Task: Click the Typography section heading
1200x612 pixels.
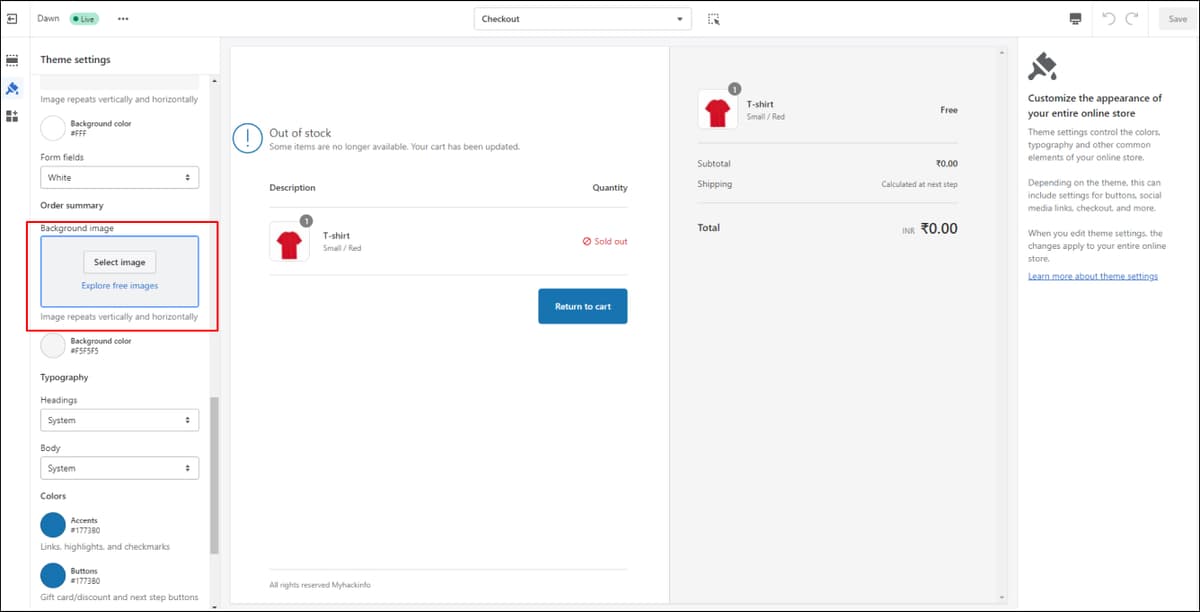Action: point(64,377)
